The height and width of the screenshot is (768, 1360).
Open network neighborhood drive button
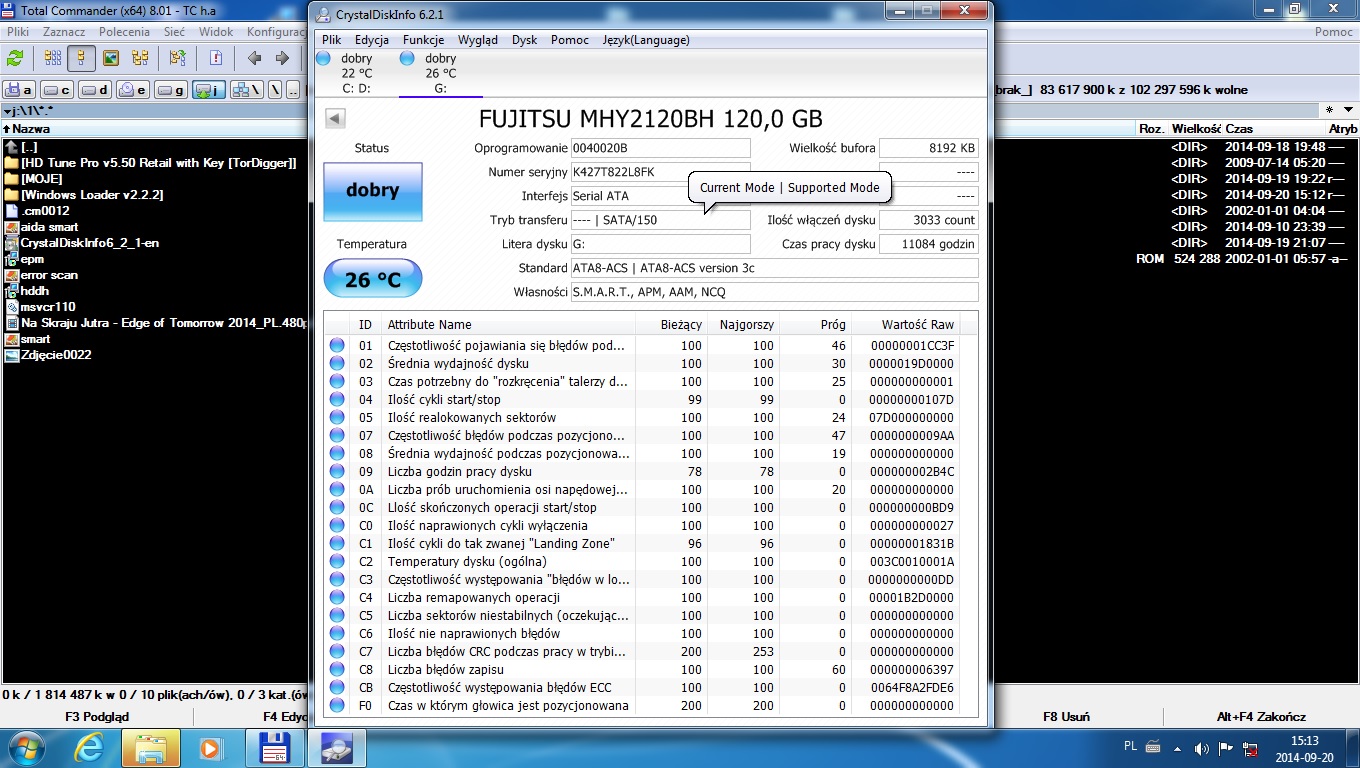[246, 90]
